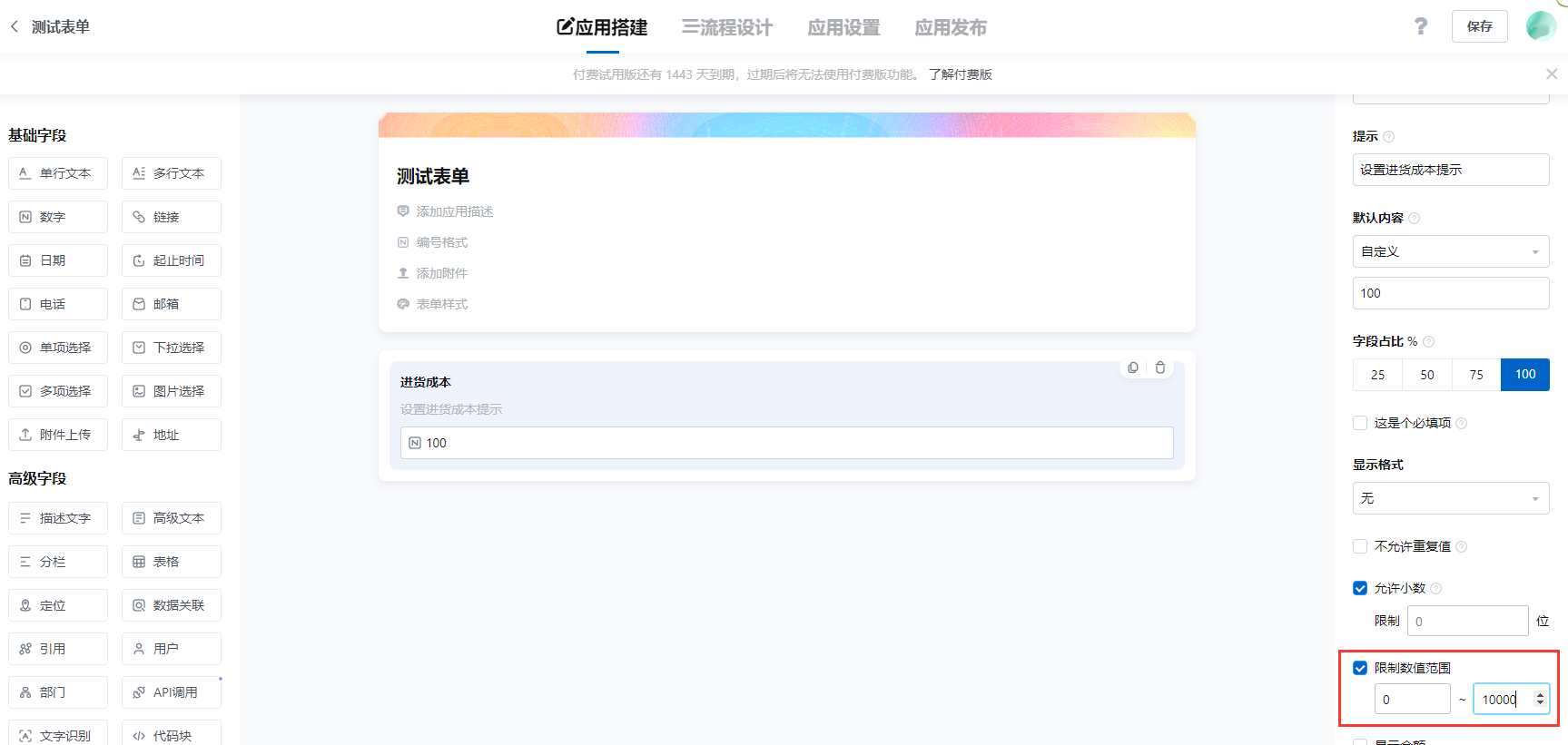The width and height of the screenshot is (1568, 745).
Task: Add a description text field (描述文字)
Action: pos(58,518)
